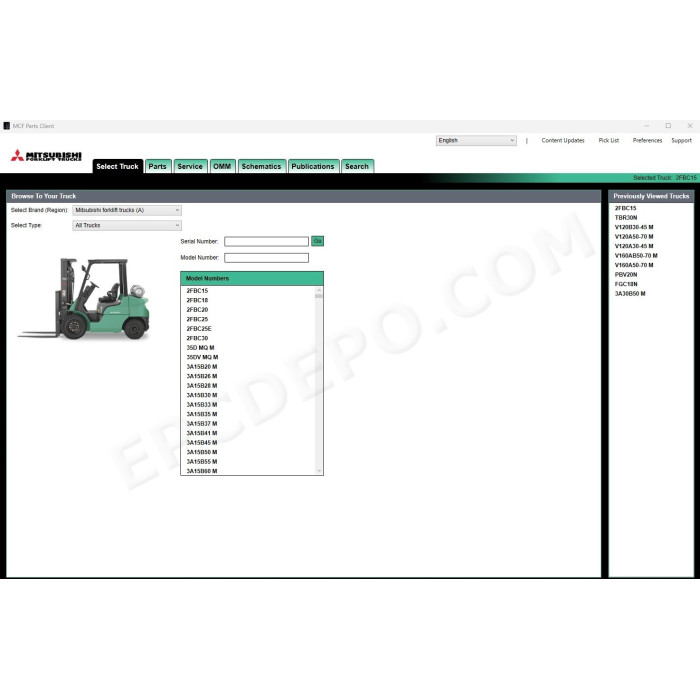The image size is (700, 700).
Task: Select model 2FBC20 in the list
Action: [x=197, y=309]
